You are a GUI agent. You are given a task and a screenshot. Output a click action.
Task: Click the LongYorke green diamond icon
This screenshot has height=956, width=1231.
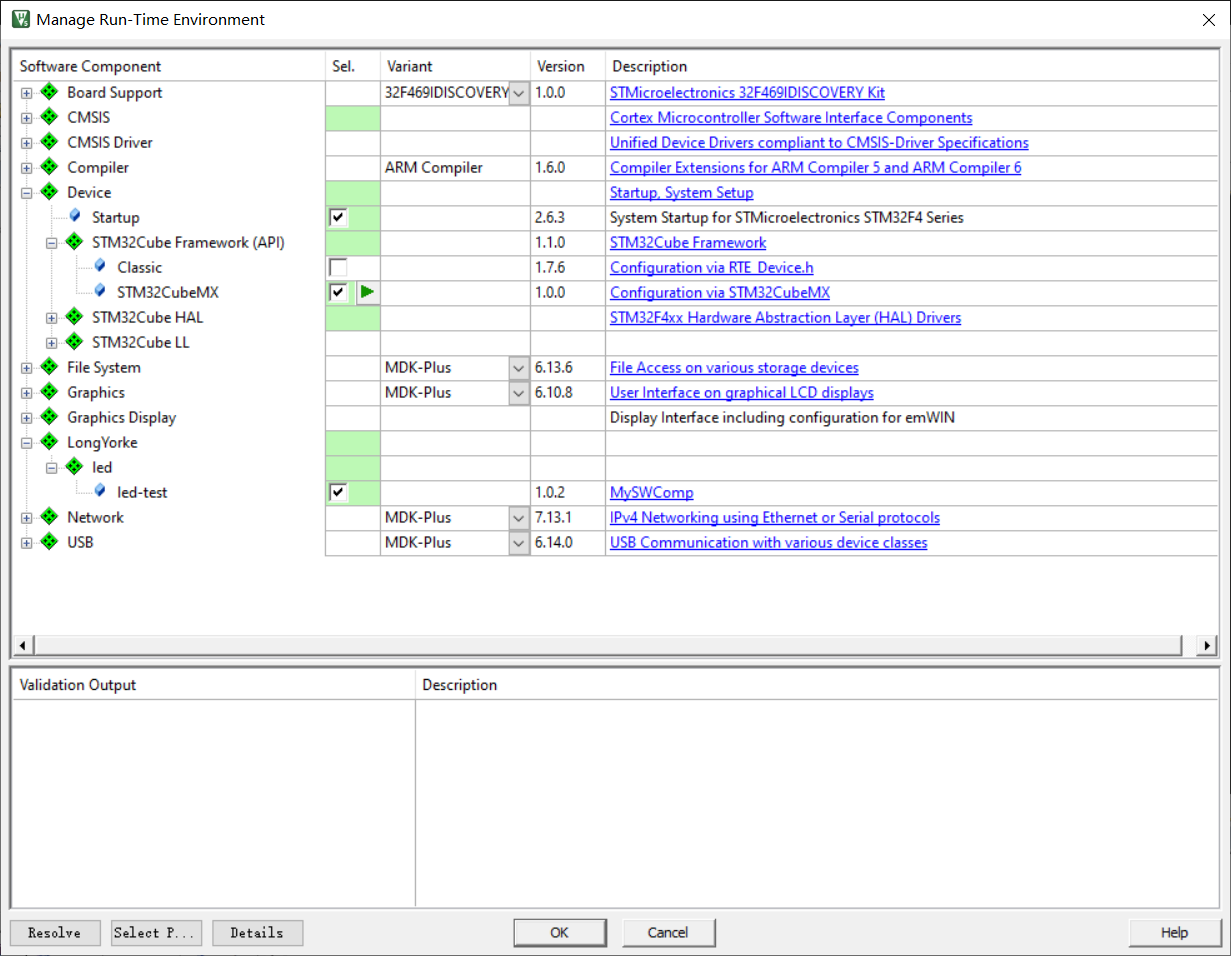(50, 443)
